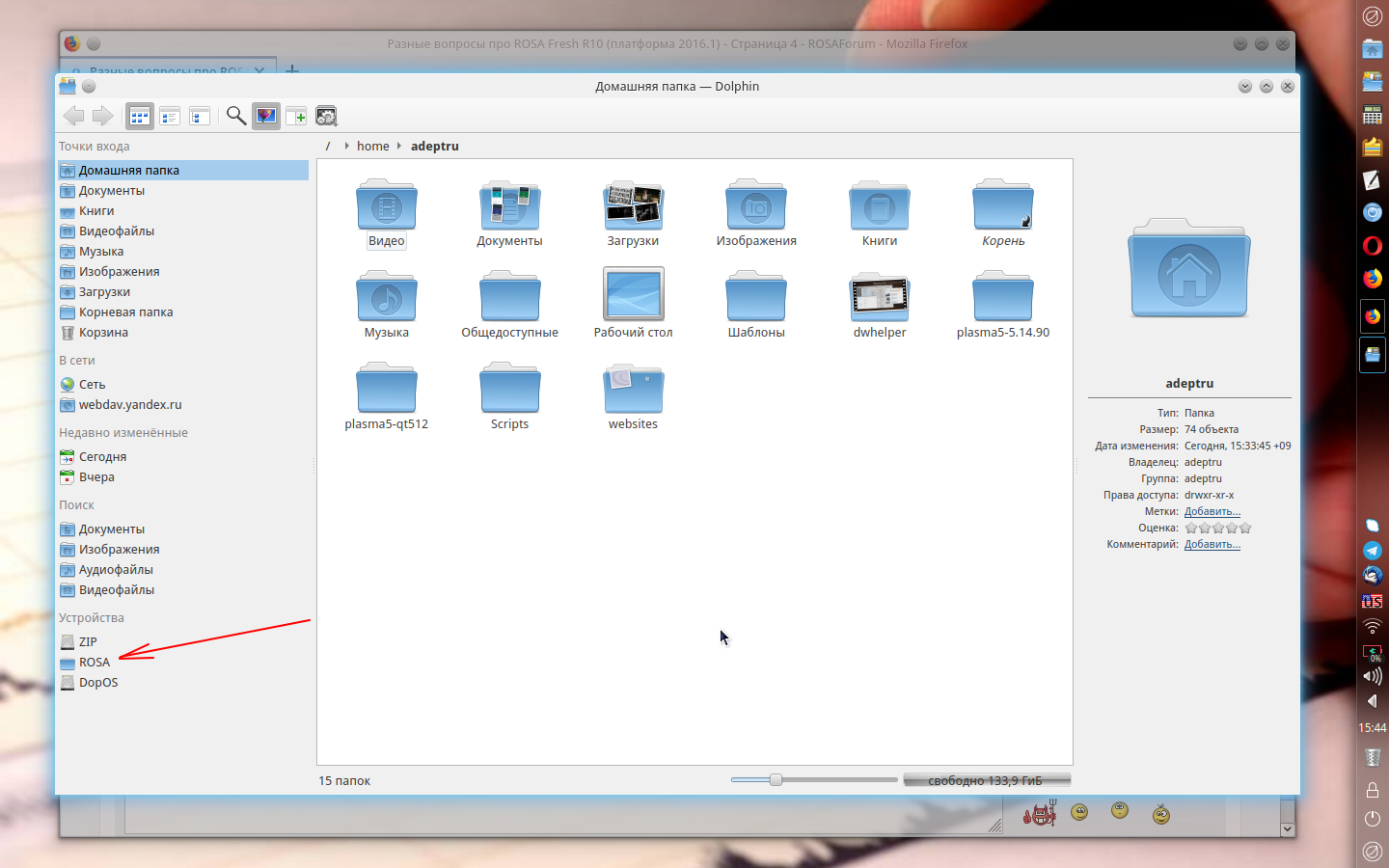Click the Split view icon
The width and height of the screenshot is (1389, 868).
point(296,117)
